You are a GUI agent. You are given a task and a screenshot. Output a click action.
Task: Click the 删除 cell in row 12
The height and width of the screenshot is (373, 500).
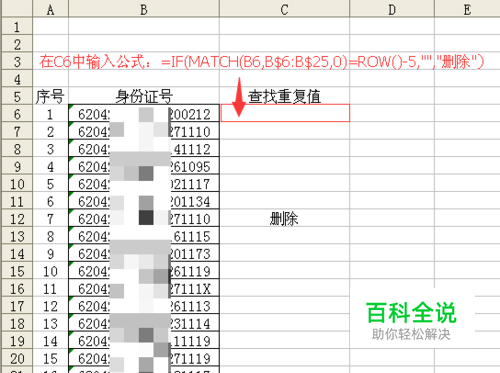(284, 219)
